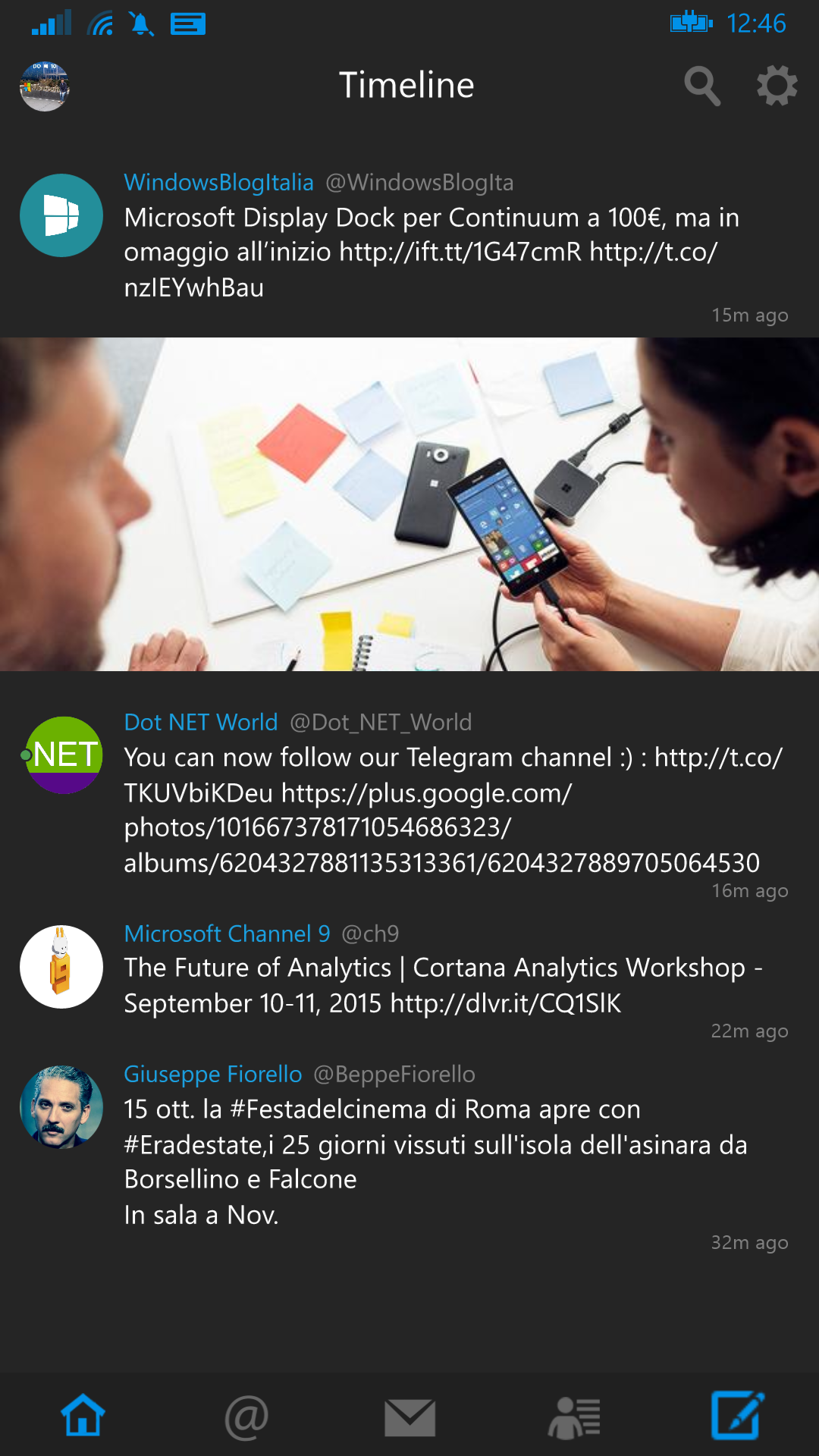819x1456 pixels.
Task: View the Display Dock tweet image
Action: click(409, 504)
